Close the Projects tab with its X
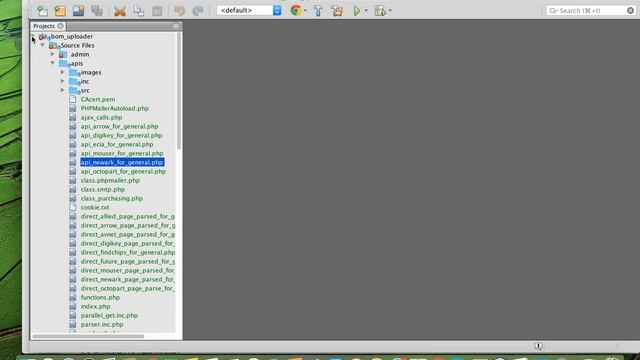This screenshot has height=360, width=640. [60, 26]
